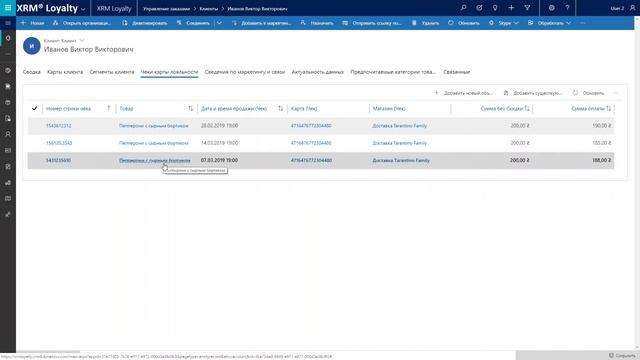The image size is (640, 360).
Task: Open advanced find funnel icon
Action: click(527, 8)
